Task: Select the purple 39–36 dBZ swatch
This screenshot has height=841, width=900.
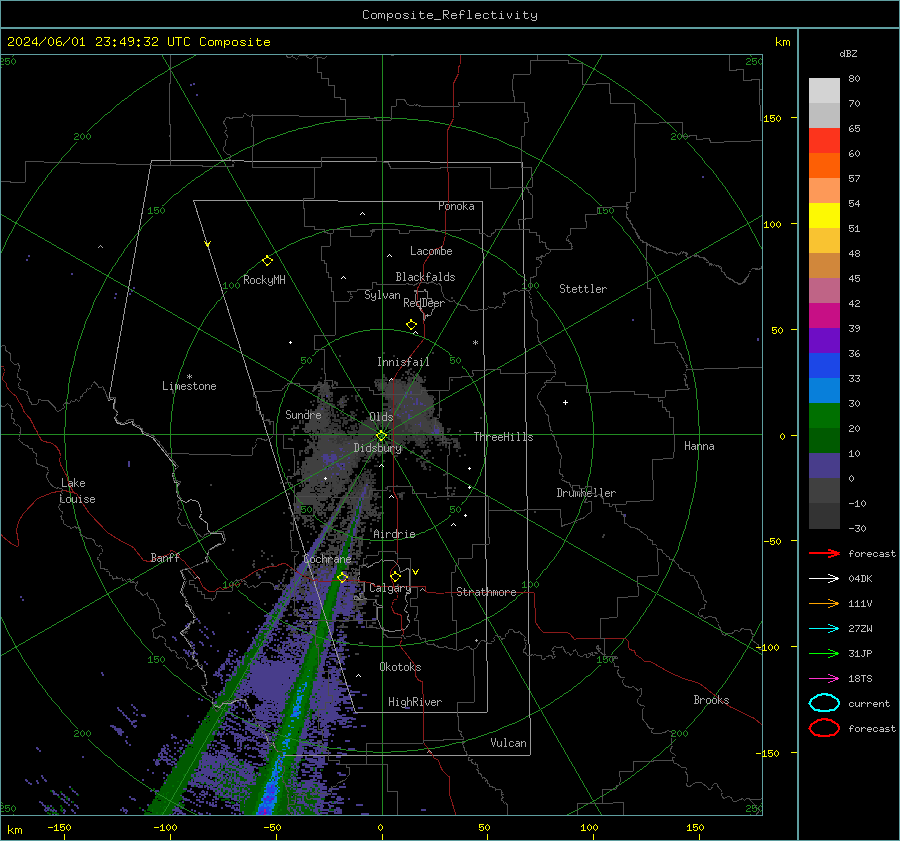Action: tap(824, 340)
